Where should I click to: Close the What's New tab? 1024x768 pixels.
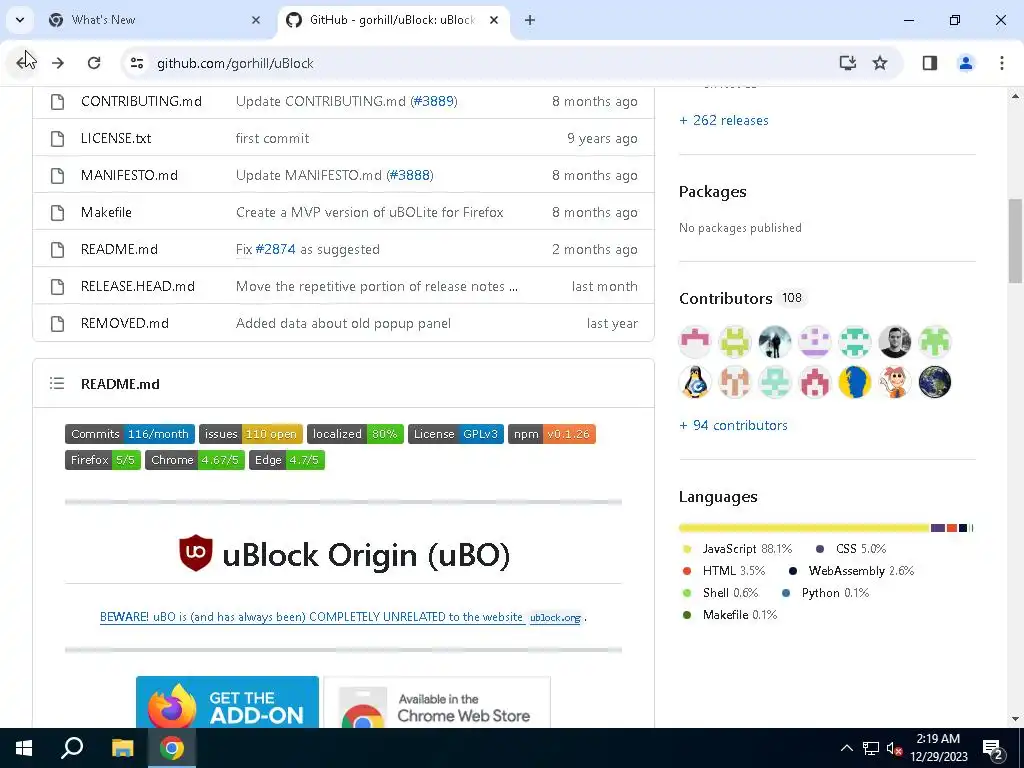(256, 20)
